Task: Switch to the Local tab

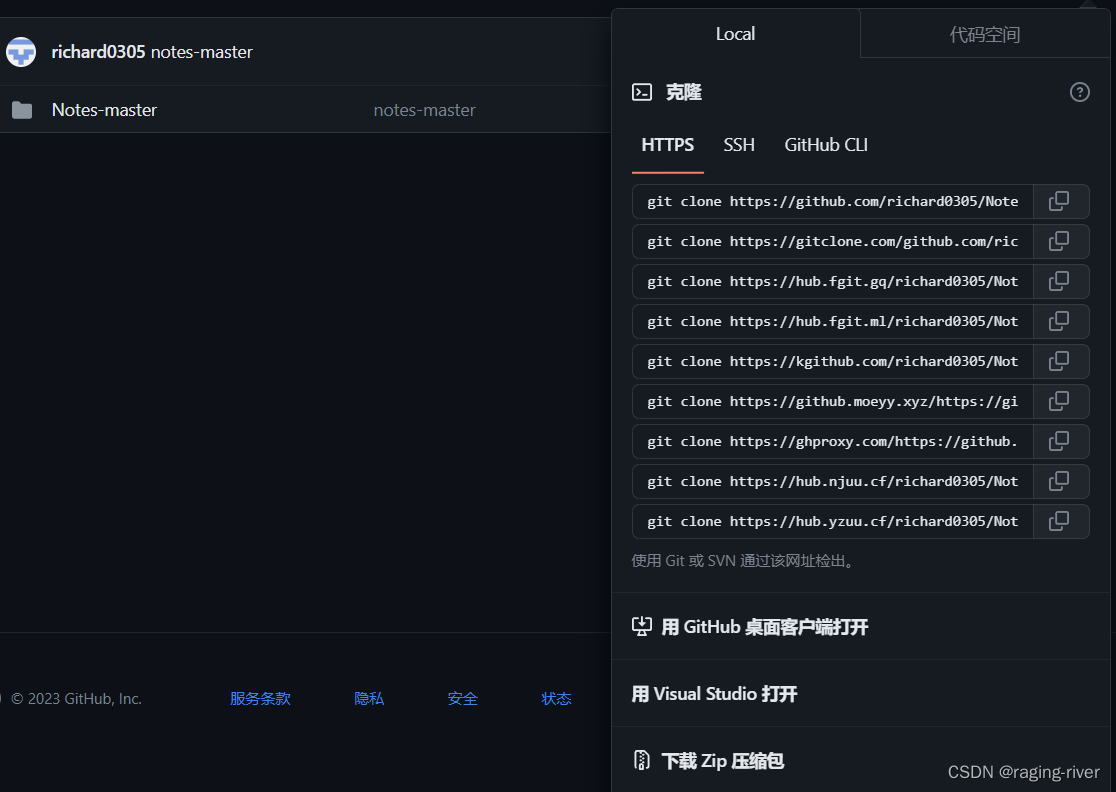Action: pyautogui.click(x=735, y=33)
